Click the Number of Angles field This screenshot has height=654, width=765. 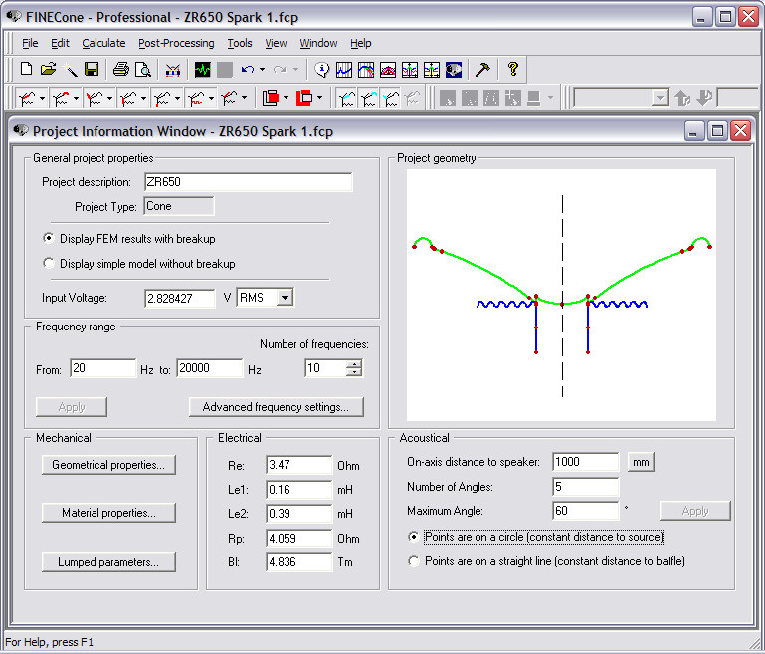tap(585, 487)
